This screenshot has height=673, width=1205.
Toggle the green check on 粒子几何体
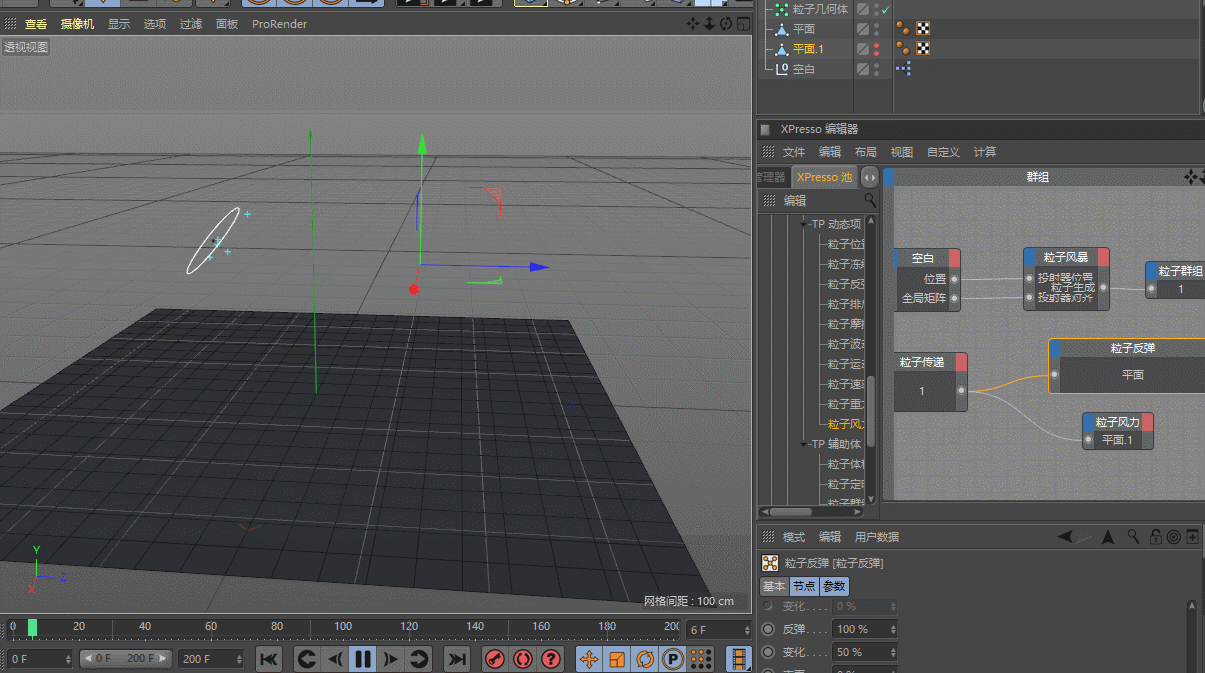coord(885,9)
